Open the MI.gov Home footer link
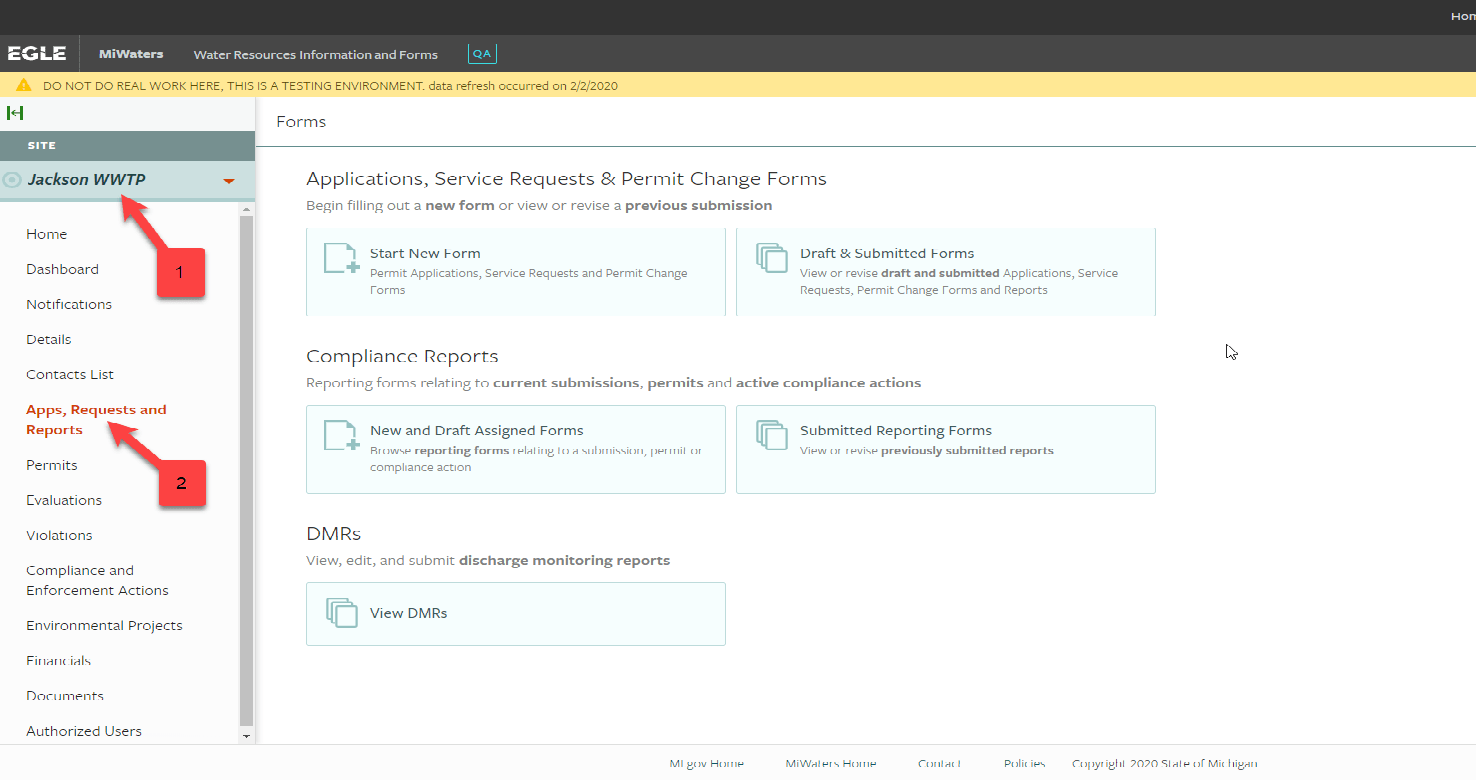The height and width of the screenshot is (780, 1476). click(706, 763)
